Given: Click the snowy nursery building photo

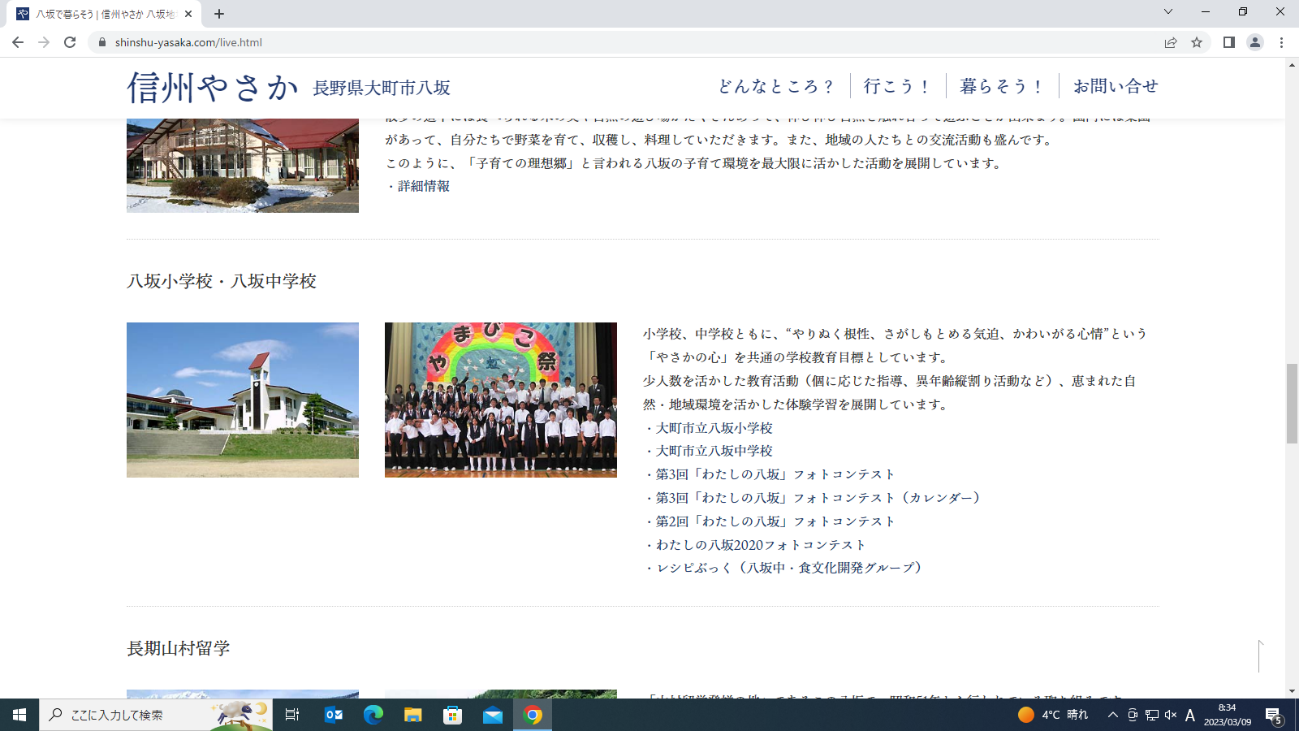Looking at the screenshot, I should (x=243, y=165).
